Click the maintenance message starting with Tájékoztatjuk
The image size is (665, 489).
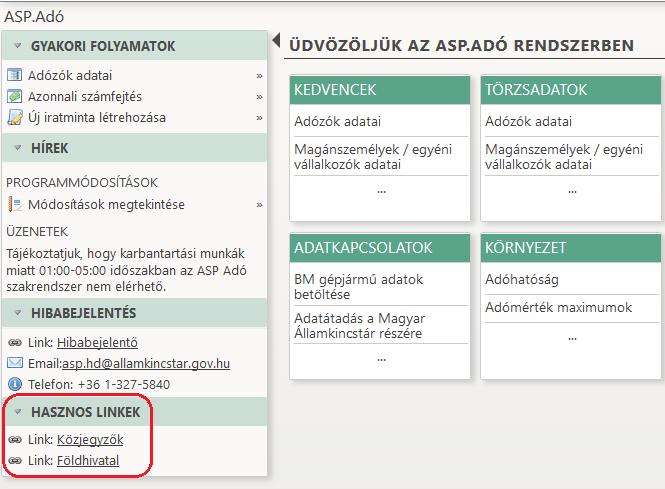126,270
